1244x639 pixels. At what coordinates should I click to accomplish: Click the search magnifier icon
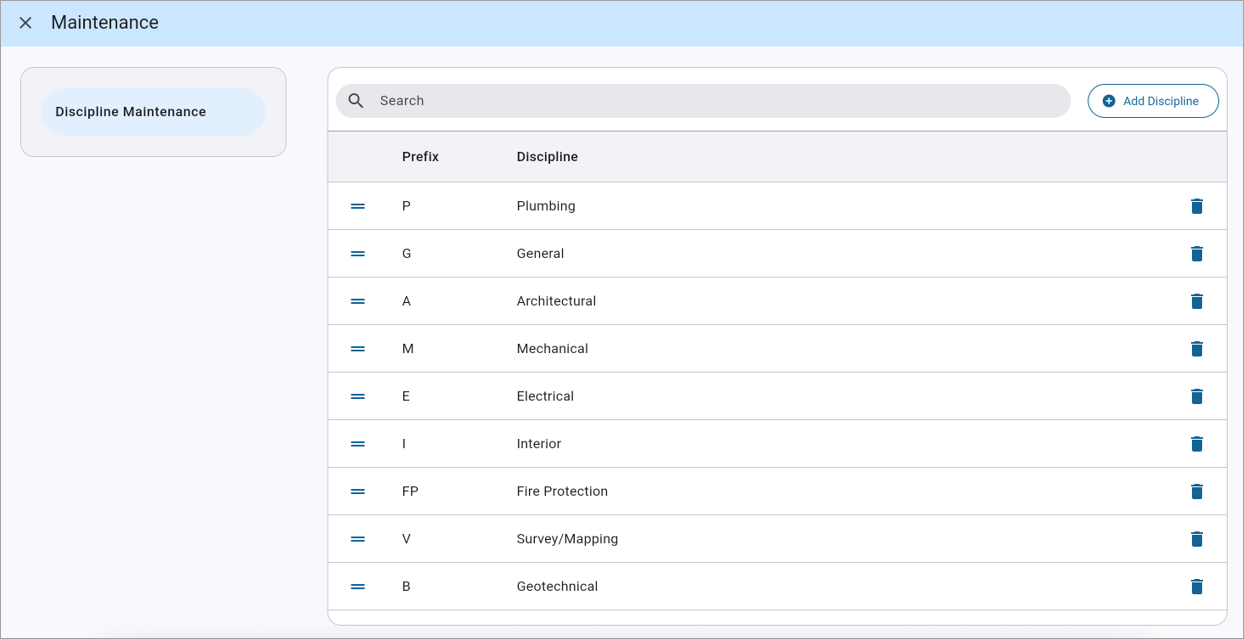(x=356, y=101)
